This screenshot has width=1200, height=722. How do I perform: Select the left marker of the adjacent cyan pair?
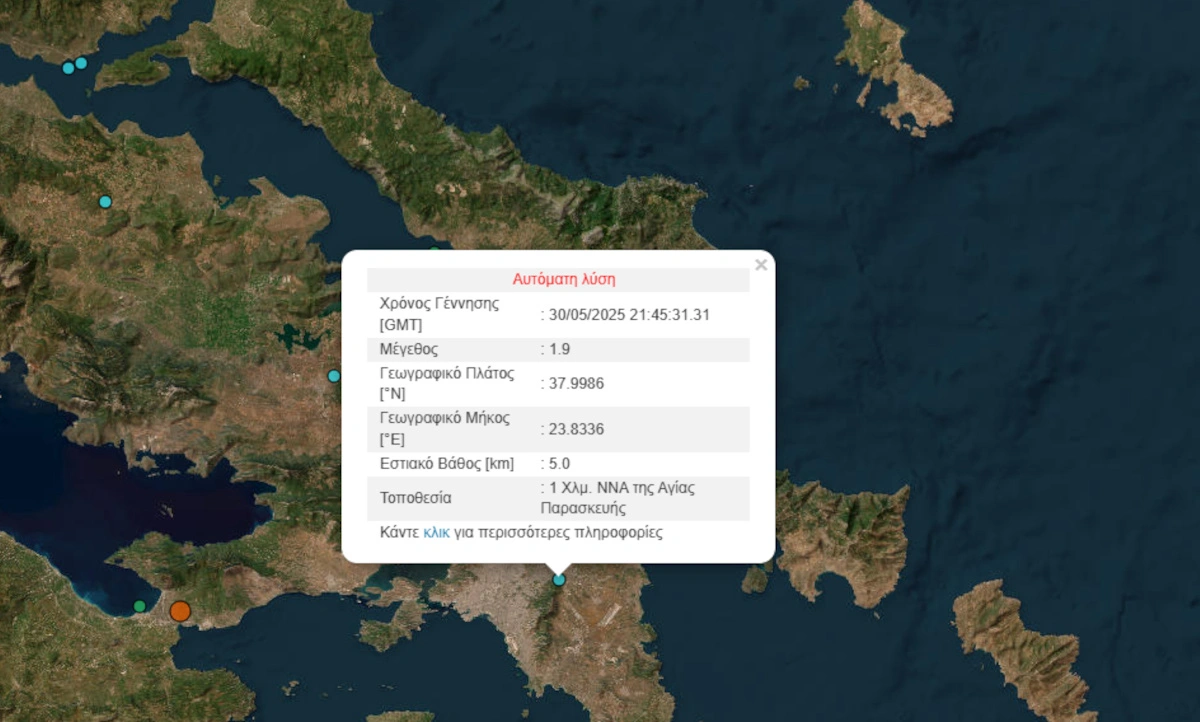(68, 68)
